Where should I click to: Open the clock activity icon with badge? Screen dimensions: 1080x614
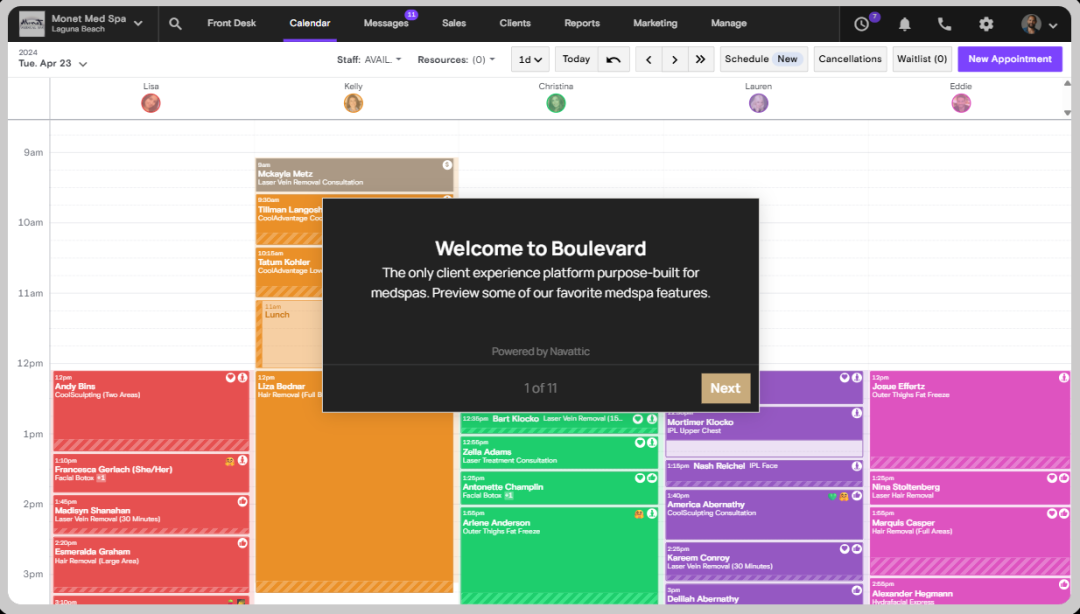coord(863,24)
